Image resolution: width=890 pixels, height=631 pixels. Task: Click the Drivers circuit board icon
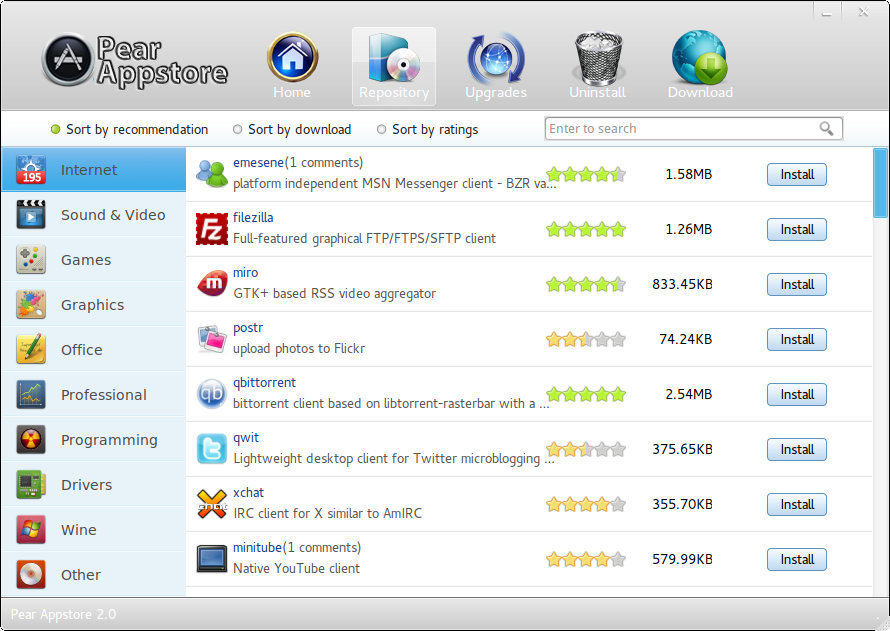point(31,484)
